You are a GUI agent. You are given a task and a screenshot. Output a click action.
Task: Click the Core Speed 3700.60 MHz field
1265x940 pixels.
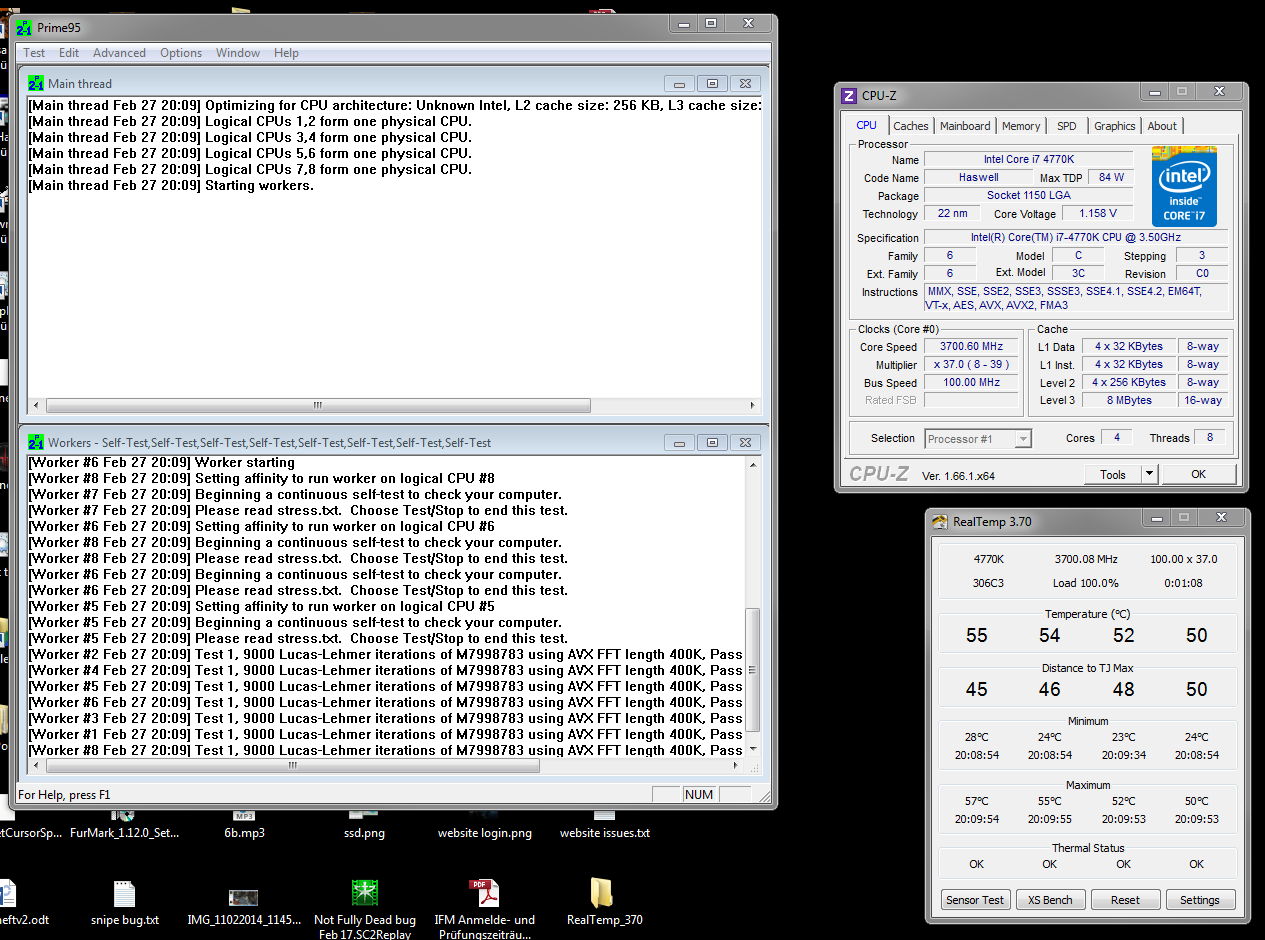tap(970, 347)
